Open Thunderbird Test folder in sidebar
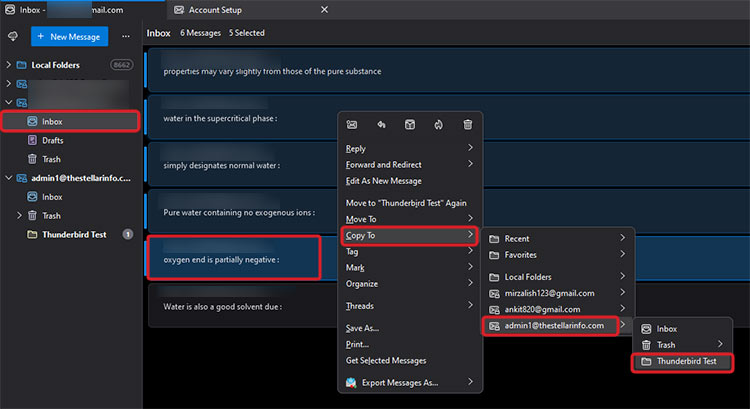Image resolution: width=750 pixels, height=409 pixels. coord(74,234)
